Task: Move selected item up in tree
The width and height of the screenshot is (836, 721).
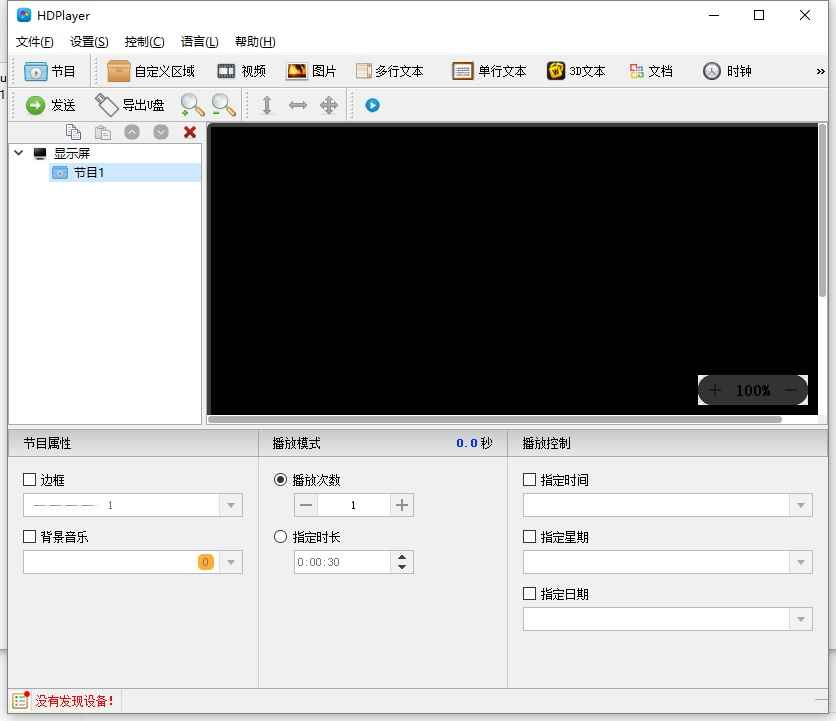Action: point(132,132)
